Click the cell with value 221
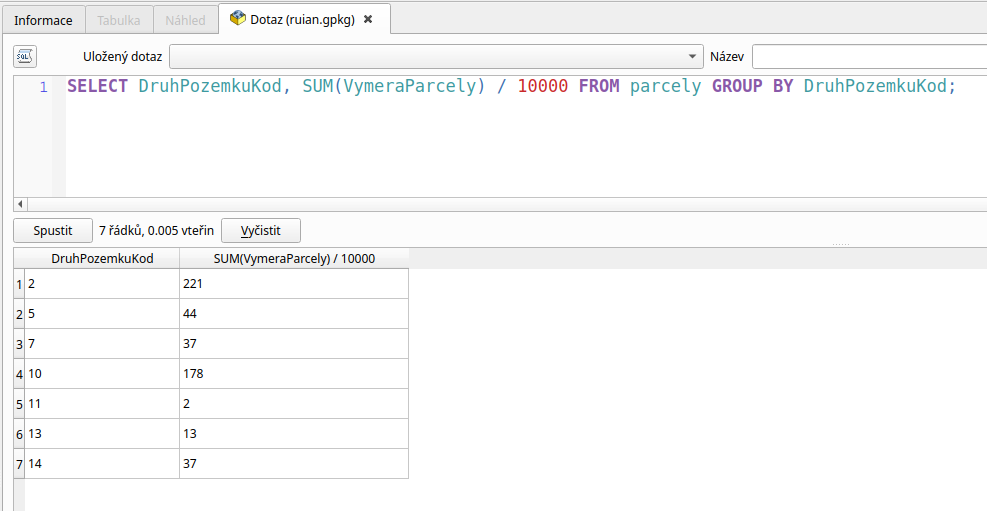The height and width of the screenshot is (511, 987). [294, 284]
